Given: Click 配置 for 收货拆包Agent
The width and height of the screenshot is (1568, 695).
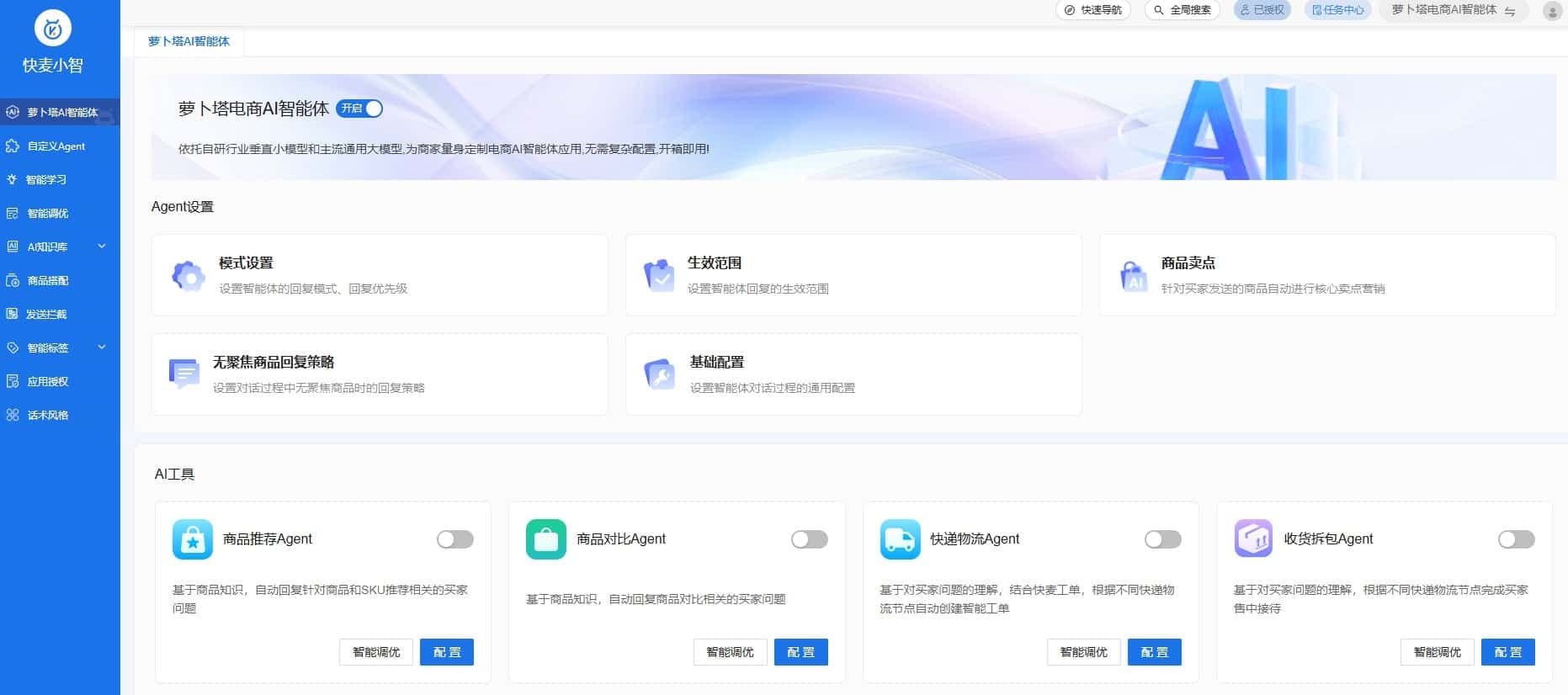Looking at the screenshot, I should 1508,652.
